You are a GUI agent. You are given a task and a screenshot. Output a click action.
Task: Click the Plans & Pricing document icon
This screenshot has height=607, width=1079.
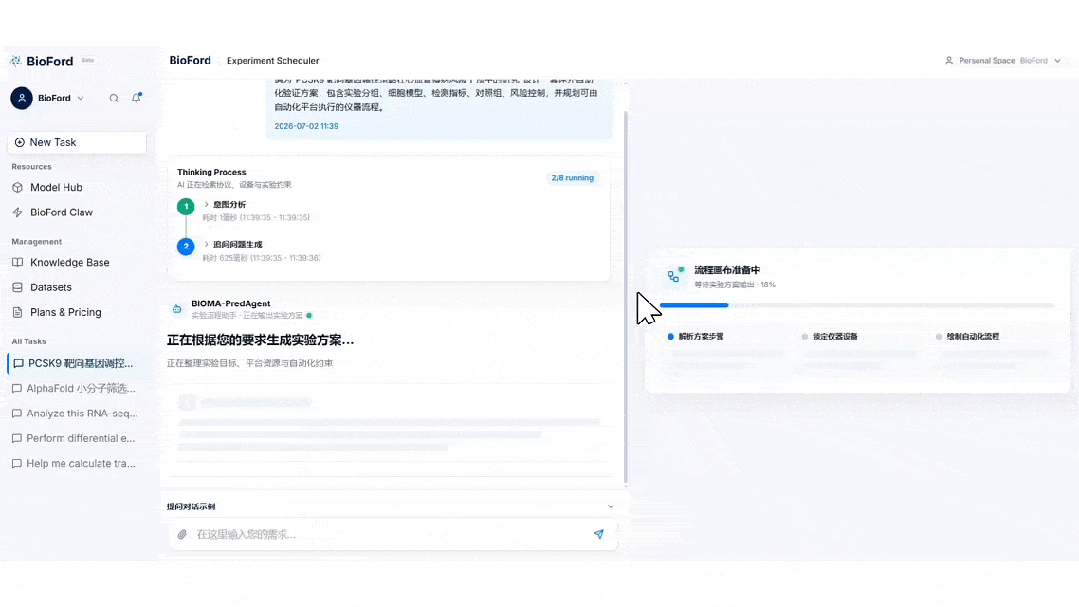(17, 312)
